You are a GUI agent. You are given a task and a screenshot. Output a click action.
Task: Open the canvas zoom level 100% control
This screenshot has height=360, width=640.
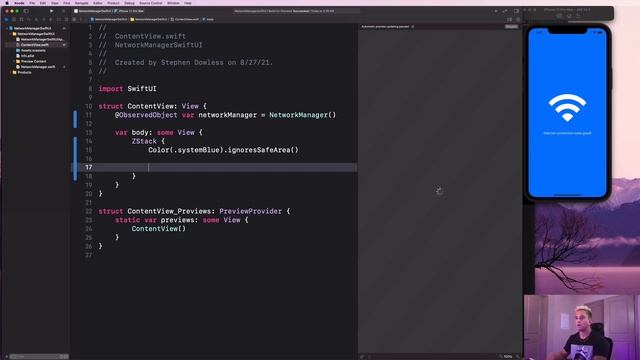coord(508,356)
